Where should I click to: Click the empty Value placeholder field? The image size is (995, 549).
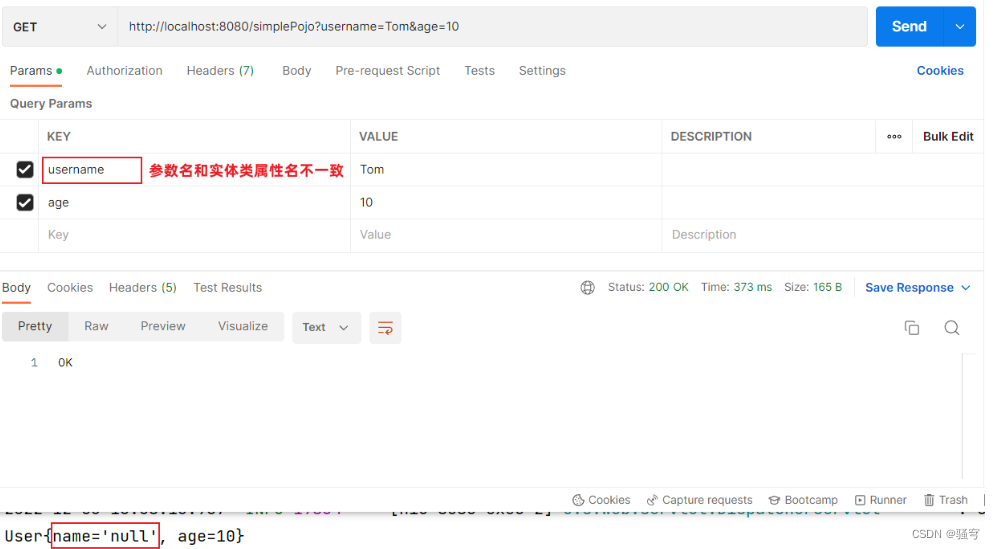click(506, 235)
